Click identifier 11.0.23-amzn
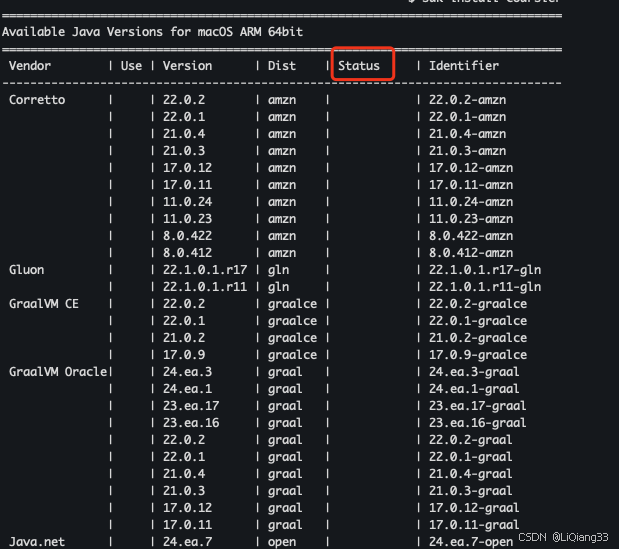Viewport: 619px width, 549px height. pos(471,219)
